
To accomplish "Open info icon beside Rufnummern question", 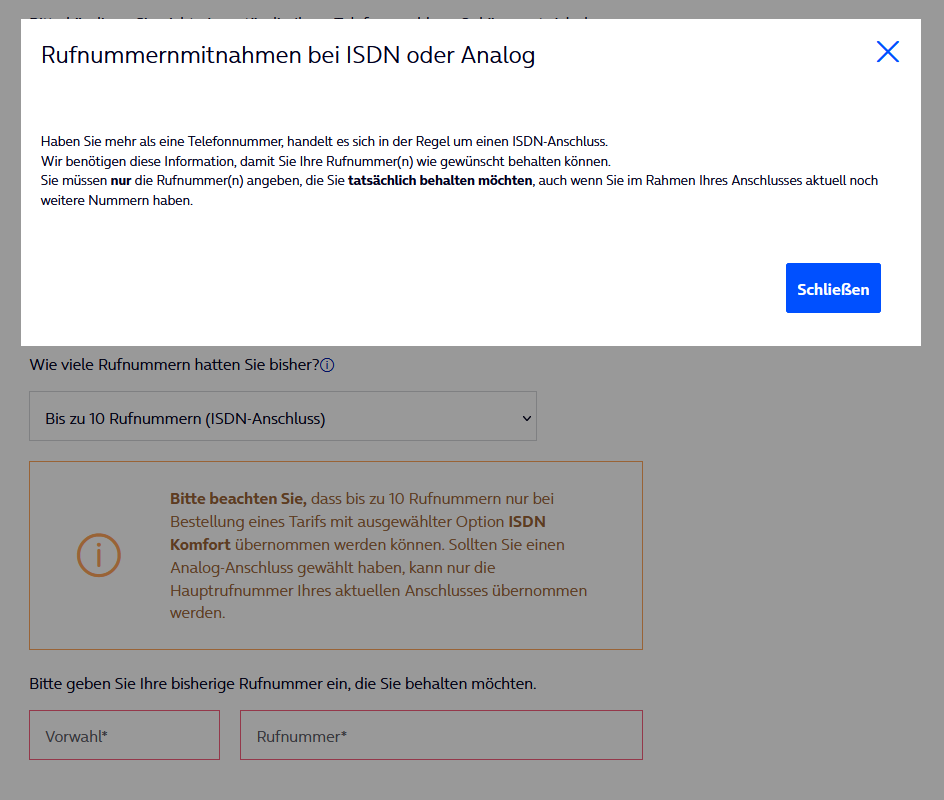I will (327, 365).
